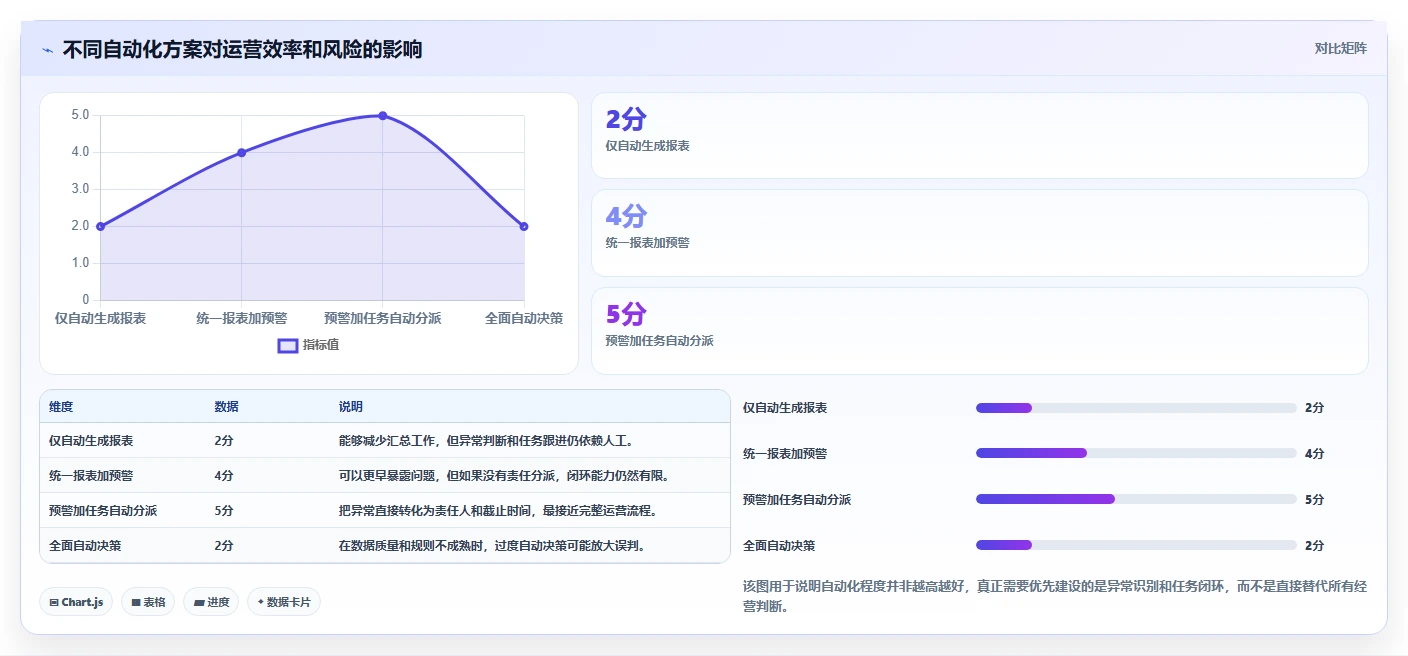This screenshot has height=656, width=1408.
Task: Click the 2分 score card for 仅自动生成报表
Action: [x=979, y=135]
